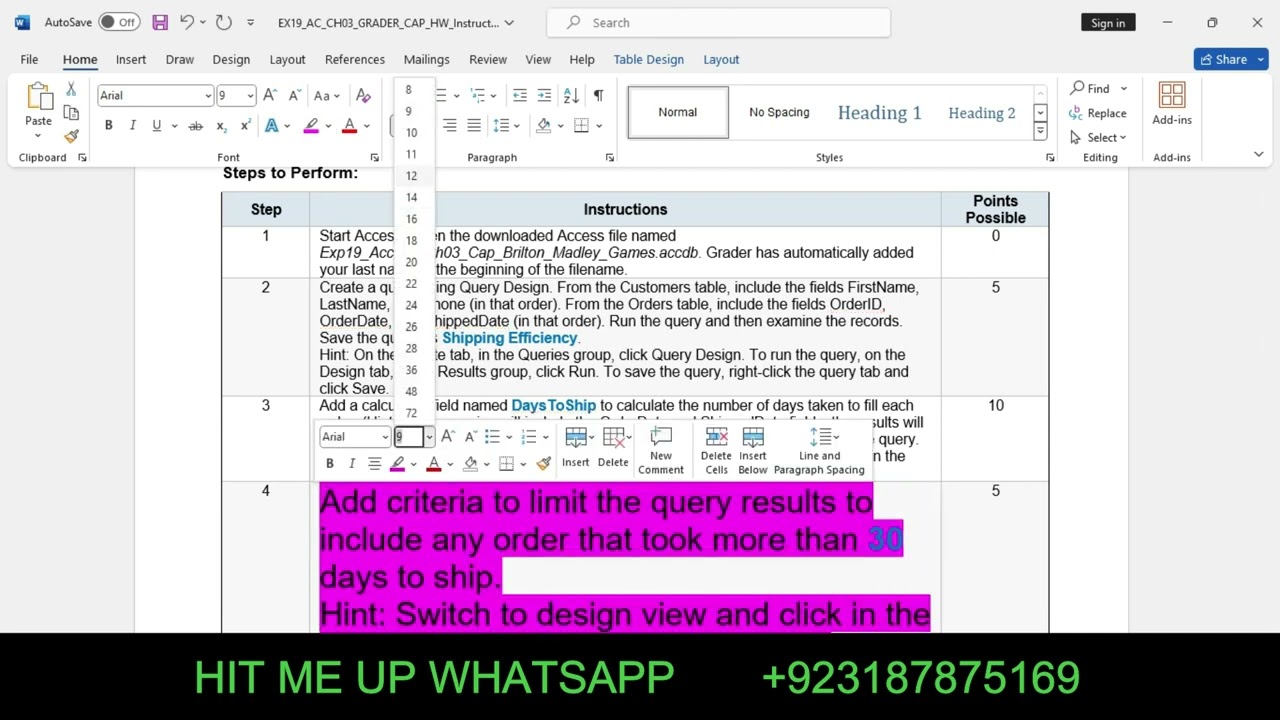Apply strikethrough in the ribbon
This screenshot has width=1280, height=720.
(195, 126)
